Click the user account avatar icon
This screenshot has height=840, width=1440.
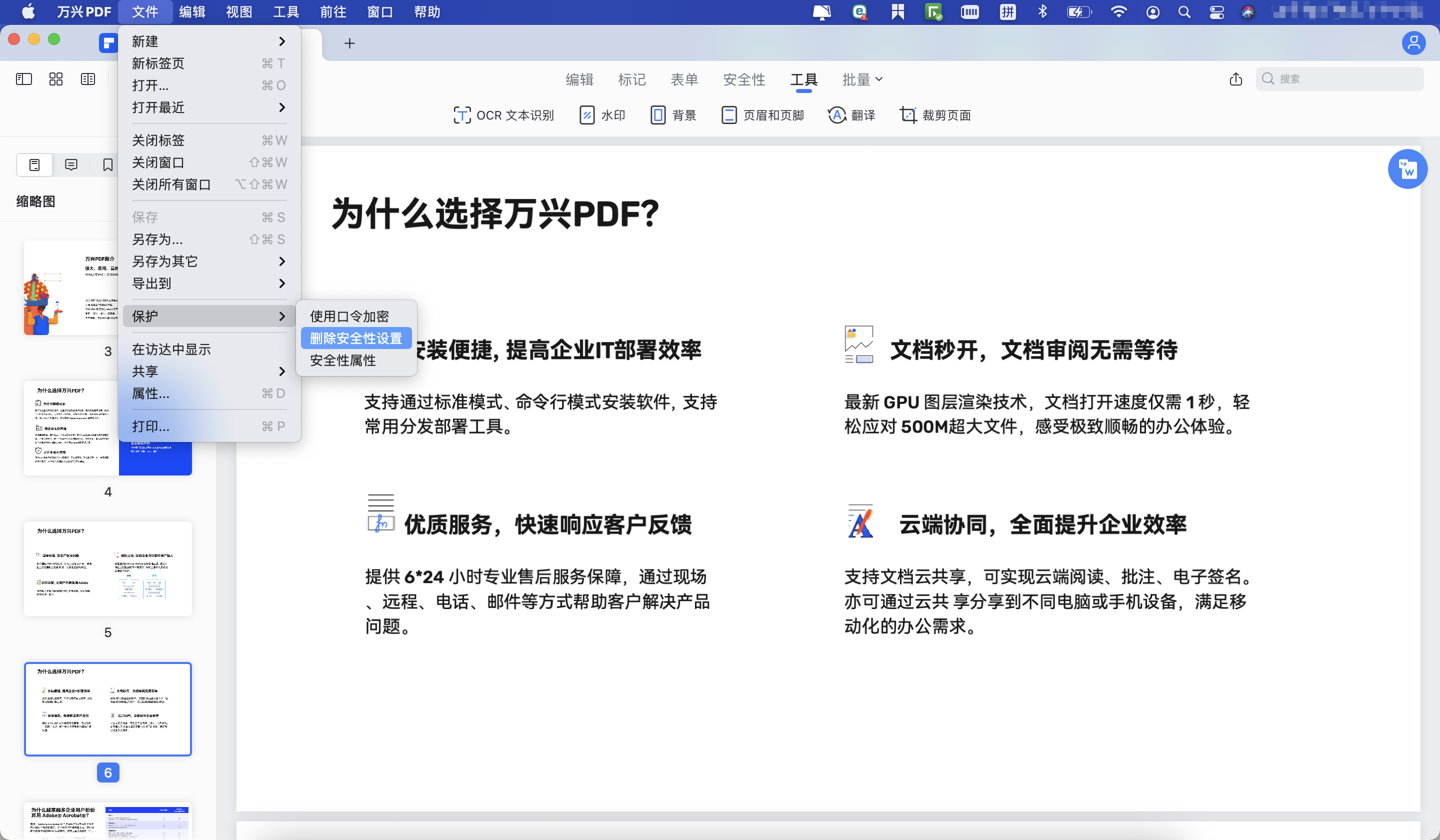1413,43
